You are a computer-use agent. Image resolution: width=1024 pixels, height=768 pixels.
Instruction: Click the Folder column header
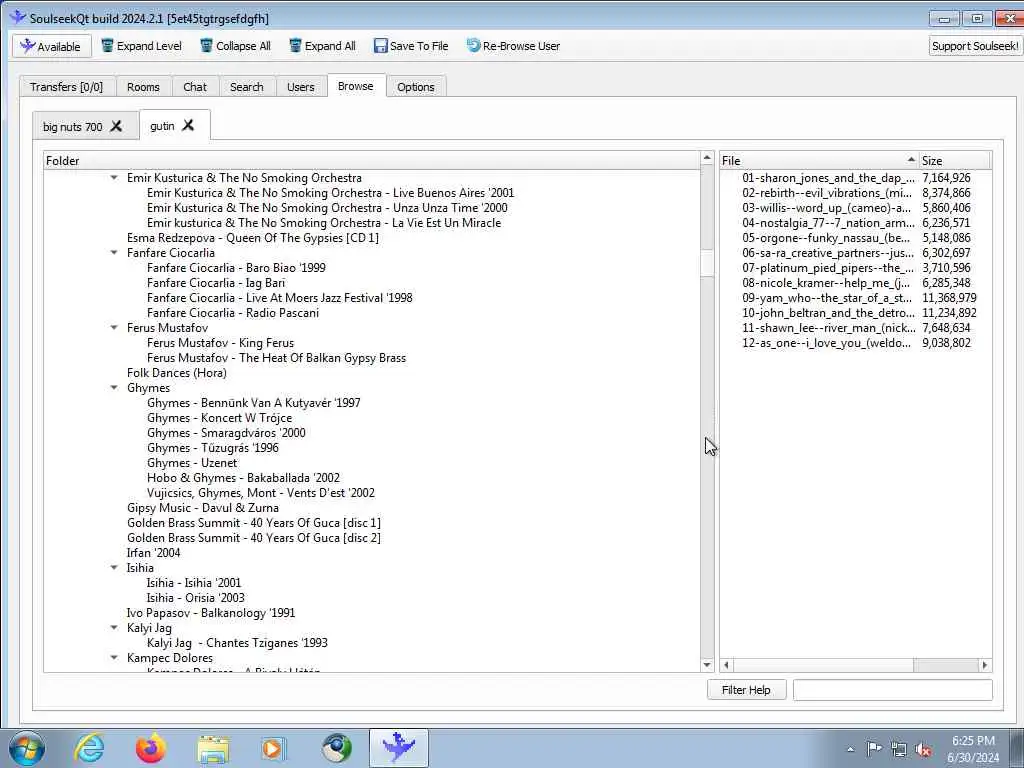point(372,161)
